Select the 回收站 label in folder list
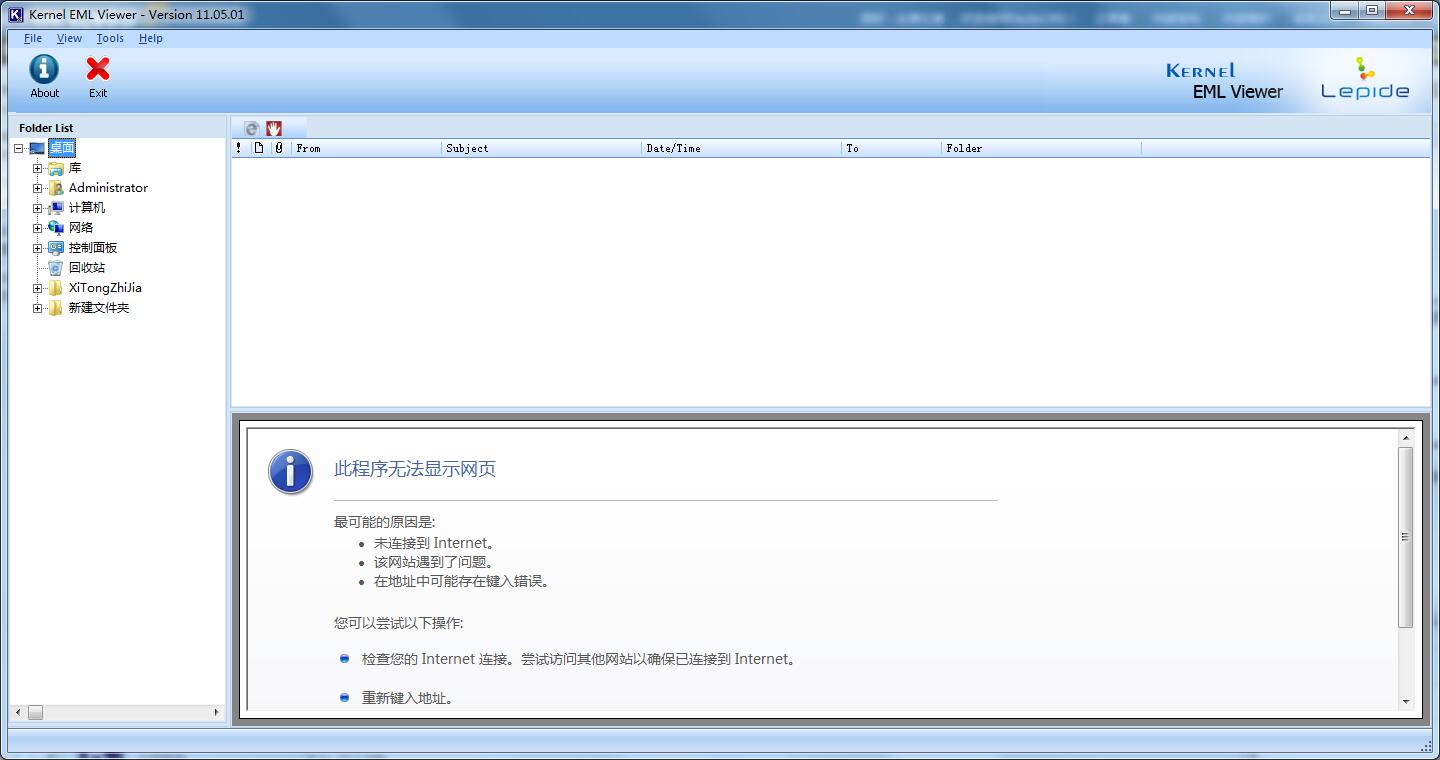1440x760 pixels. [x=87, y=268]
